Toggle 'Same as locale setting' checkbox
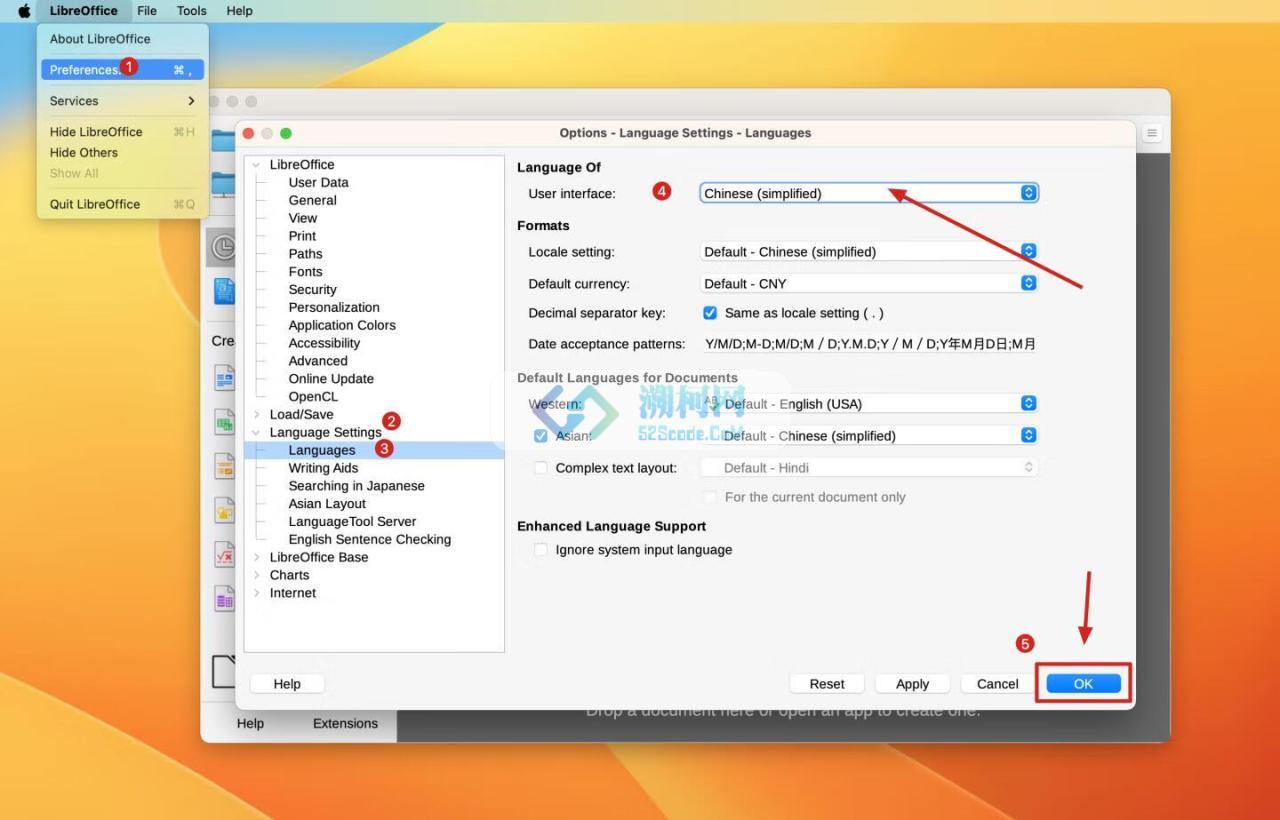The image size is (1280, 820). [x=710, y=313]
